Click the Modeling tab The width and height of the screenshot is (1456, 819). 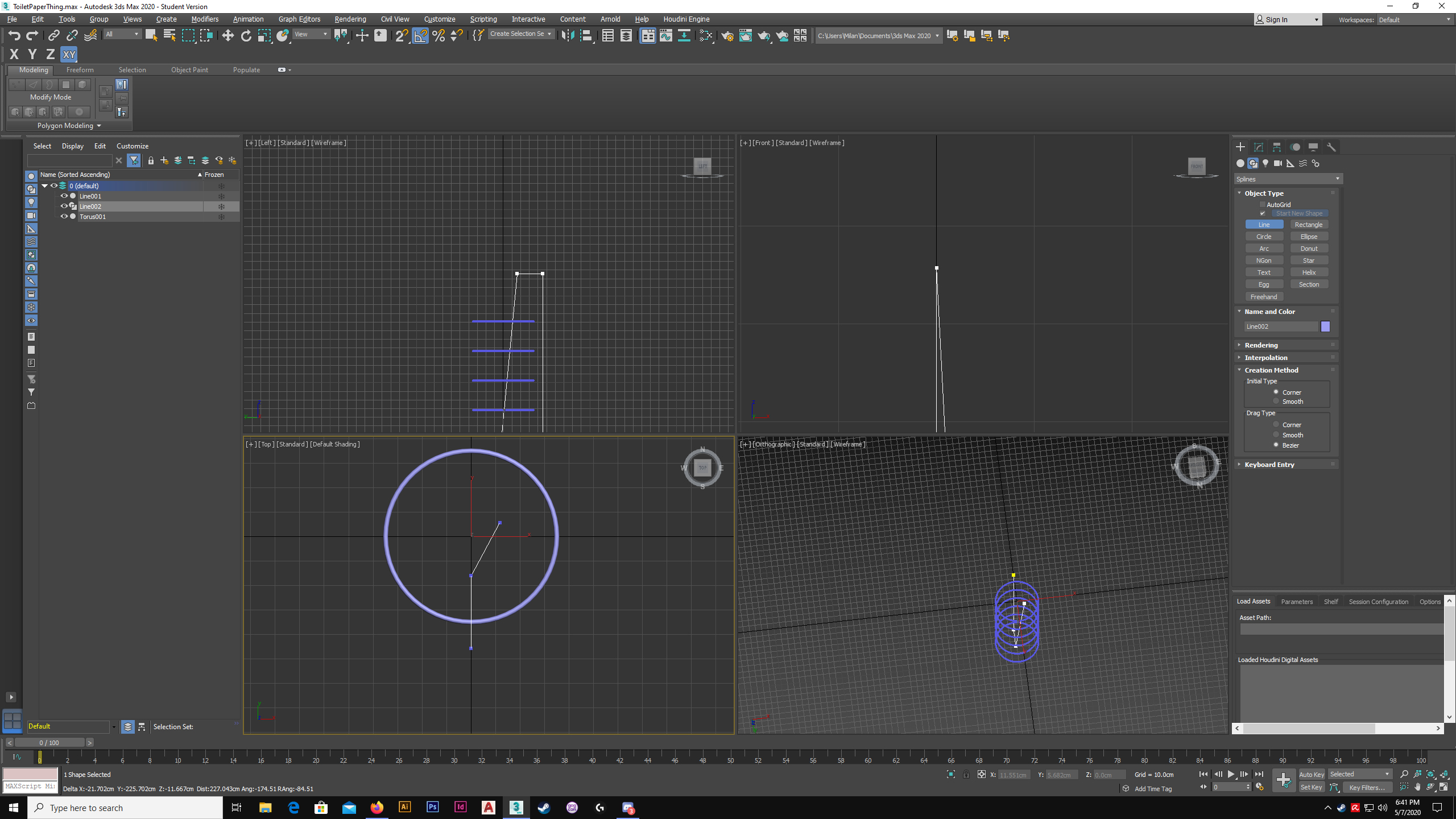[33, 69]
